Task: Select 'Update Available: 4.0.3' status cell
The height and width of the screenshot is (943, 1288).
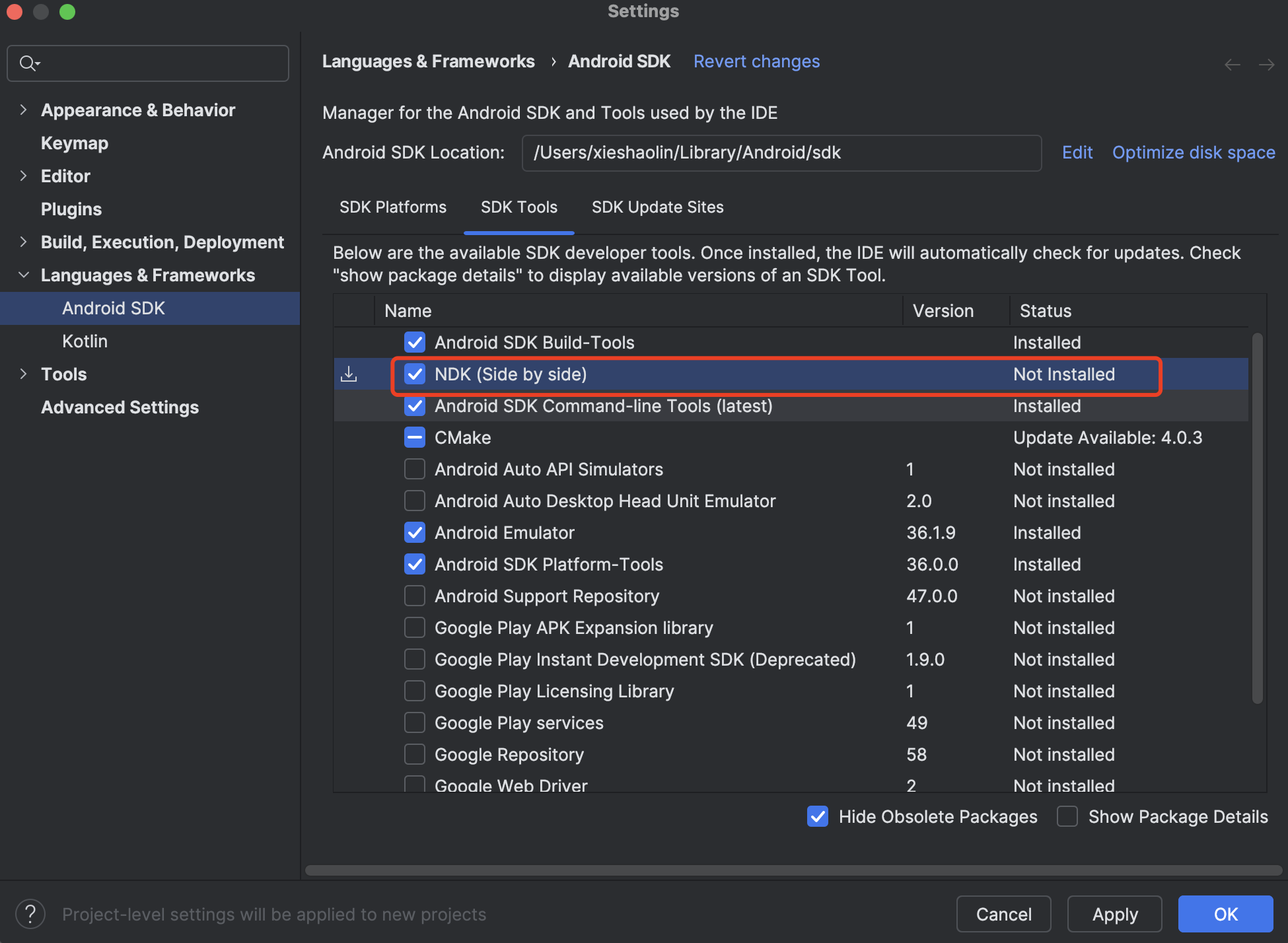Action: pyautogui.click(x=1108, y=438)
